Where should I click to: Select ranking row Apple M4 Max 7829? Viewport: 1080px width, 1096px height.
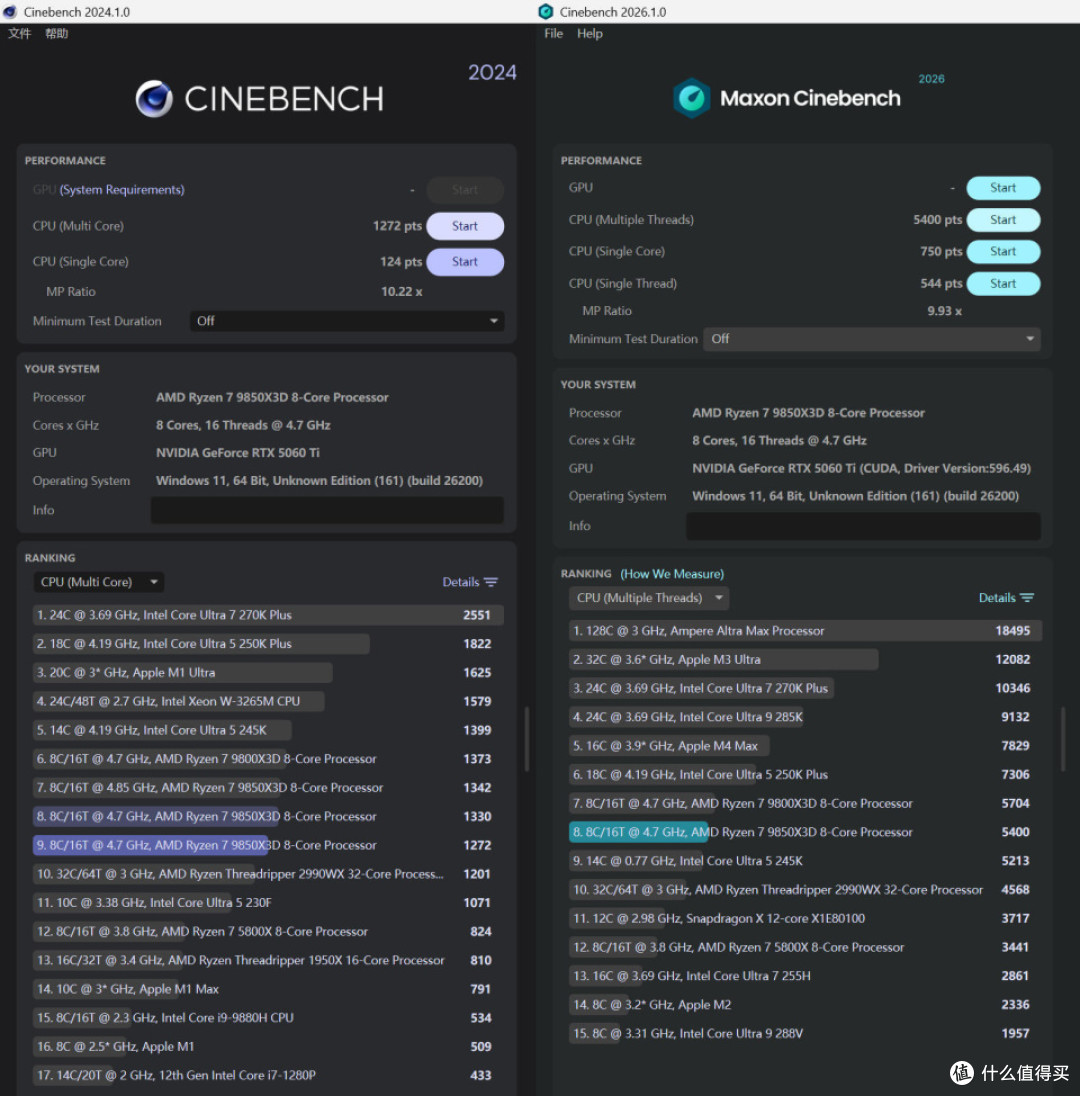click(805, 746)
